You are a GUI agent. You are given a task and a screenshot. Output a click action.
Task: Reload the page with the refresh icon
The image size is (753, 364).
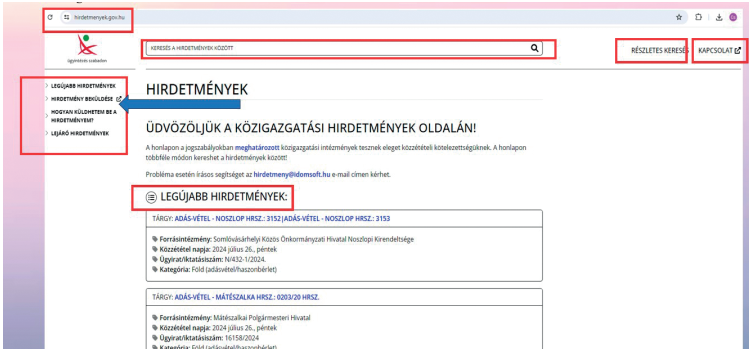click(50, 17)
